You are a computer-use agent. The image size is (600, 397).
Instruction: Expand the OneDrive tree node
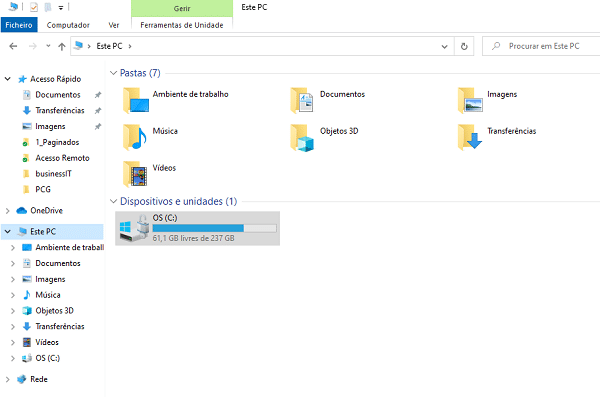8,211
